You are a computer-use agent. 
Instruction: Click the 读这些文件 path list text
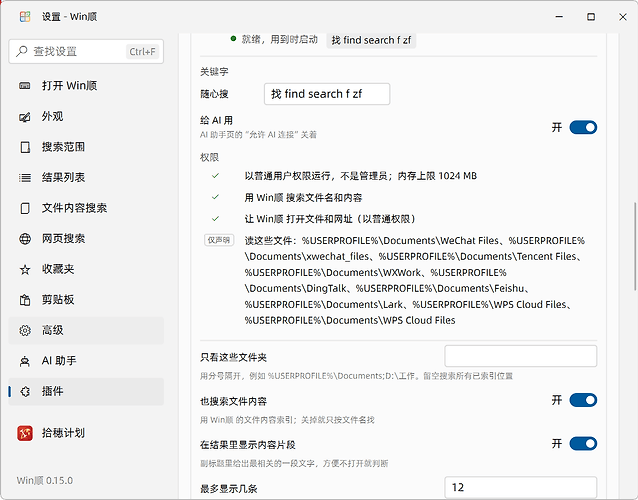coord(415,280)
